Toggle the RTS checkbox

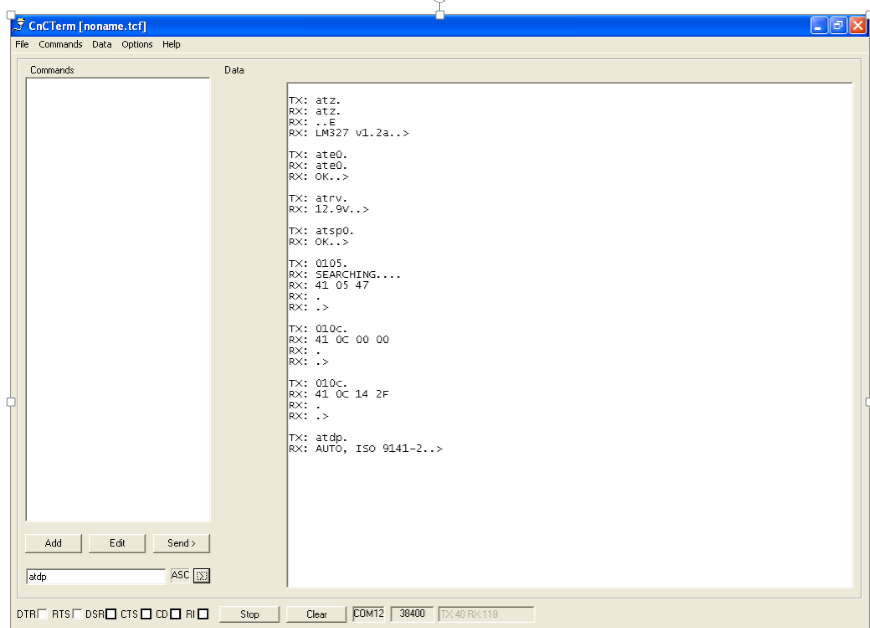click(77, 614)
